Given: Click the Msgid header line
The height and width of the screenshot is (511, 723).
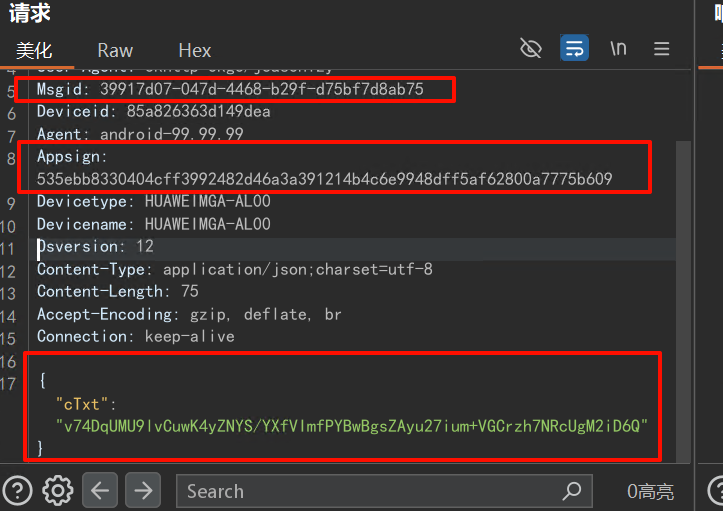Looking at the screenshot, I should 230,89.
